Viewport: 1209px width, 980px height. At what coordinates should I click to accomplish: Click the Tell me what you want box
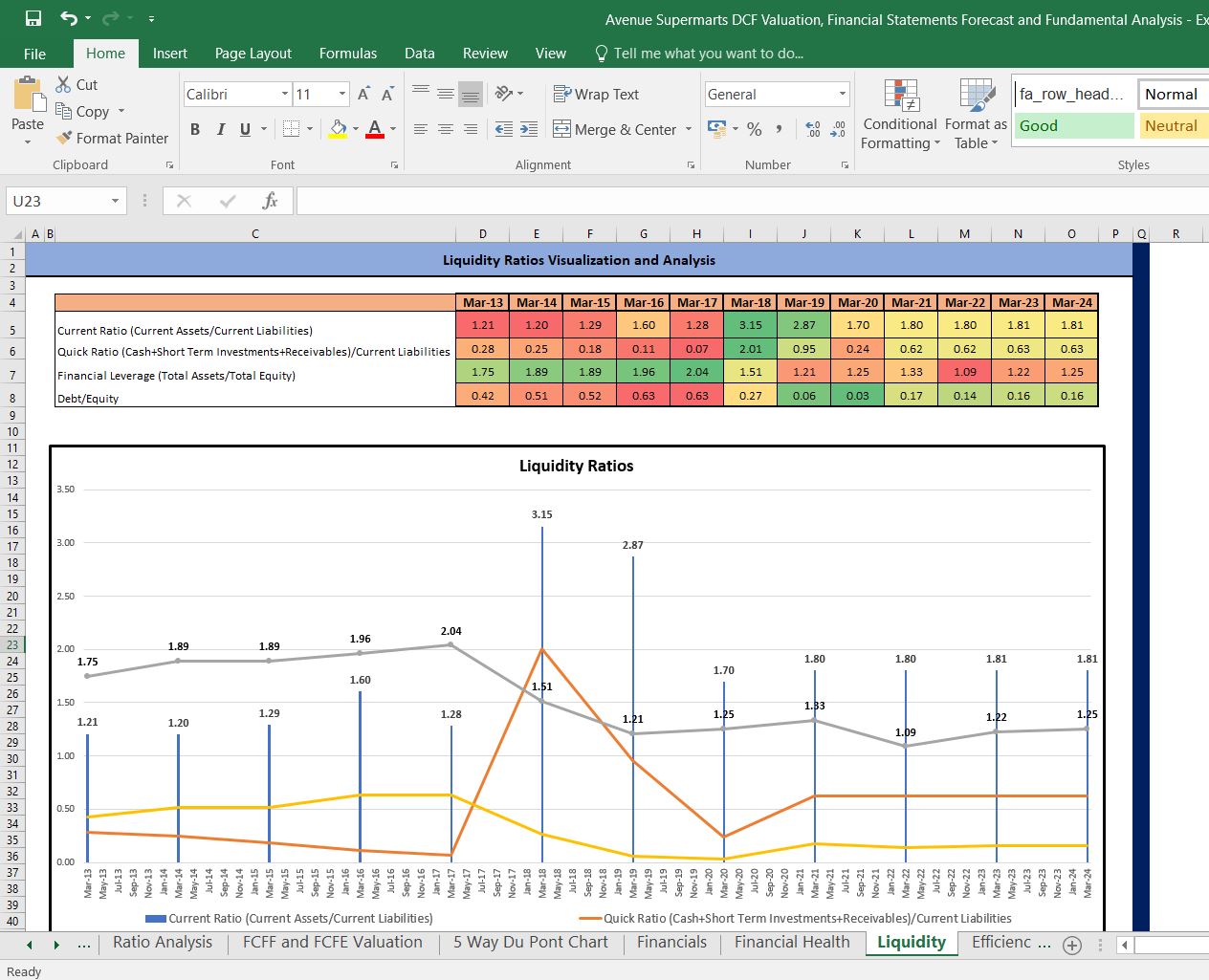[x=699, y=54]
